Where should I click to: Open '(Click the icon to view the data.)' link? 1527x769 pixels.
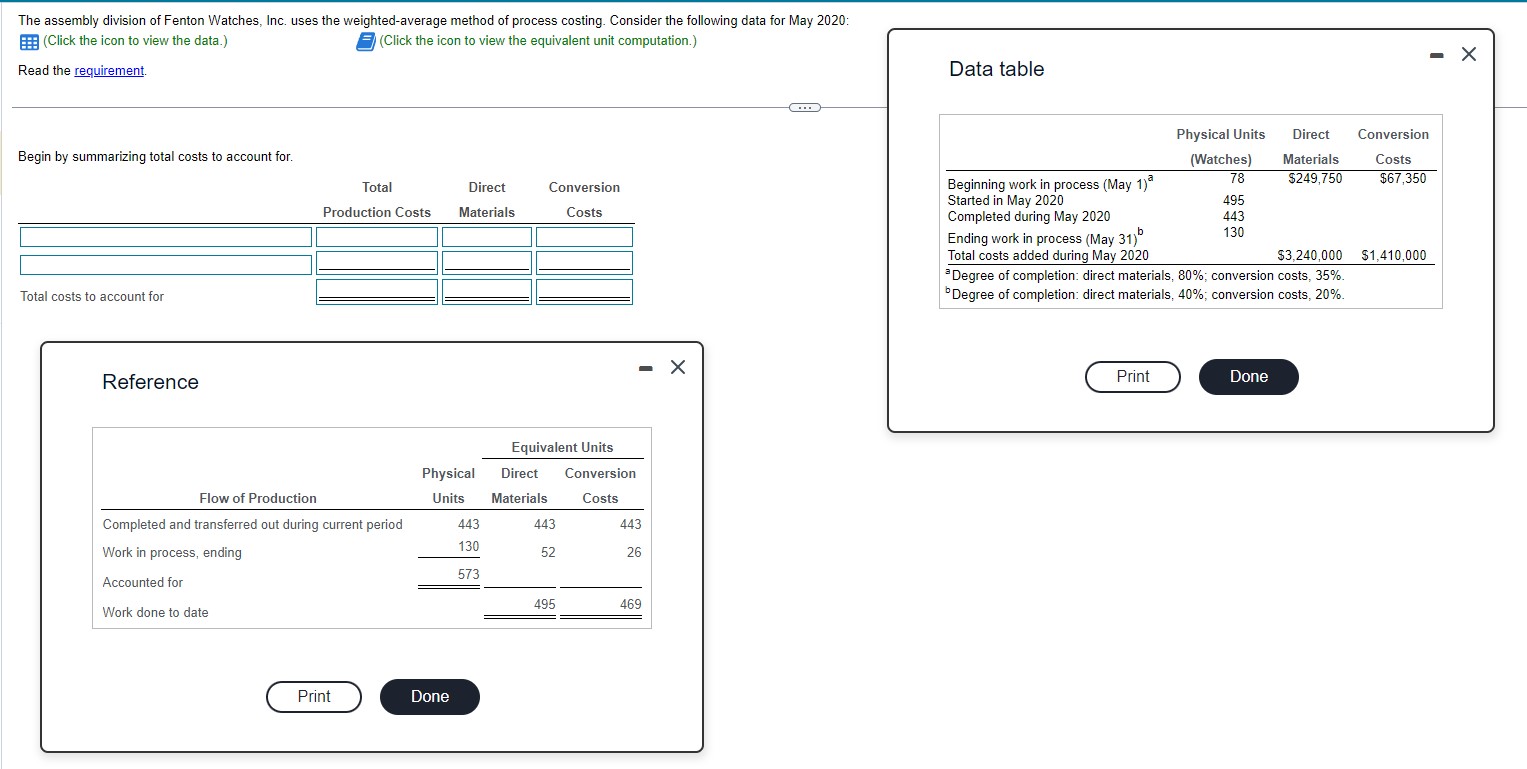[135, 41]
